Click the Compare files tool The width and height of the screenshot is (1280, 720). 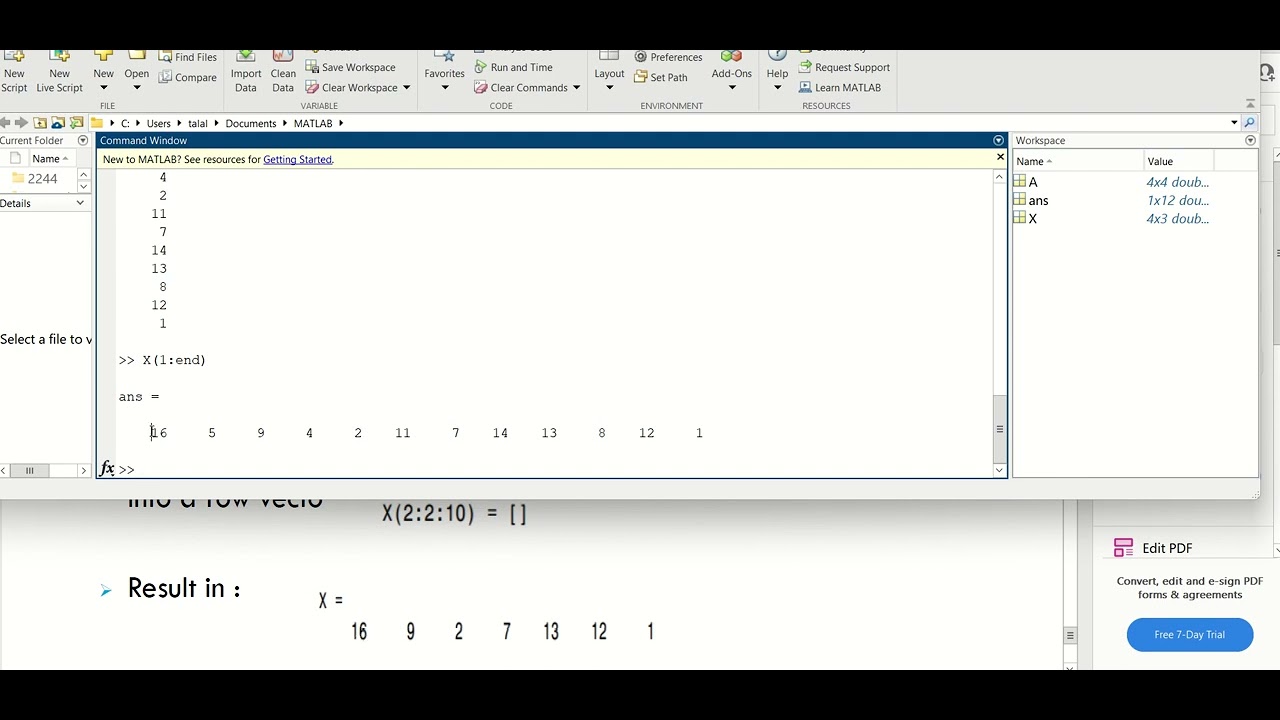188,77
